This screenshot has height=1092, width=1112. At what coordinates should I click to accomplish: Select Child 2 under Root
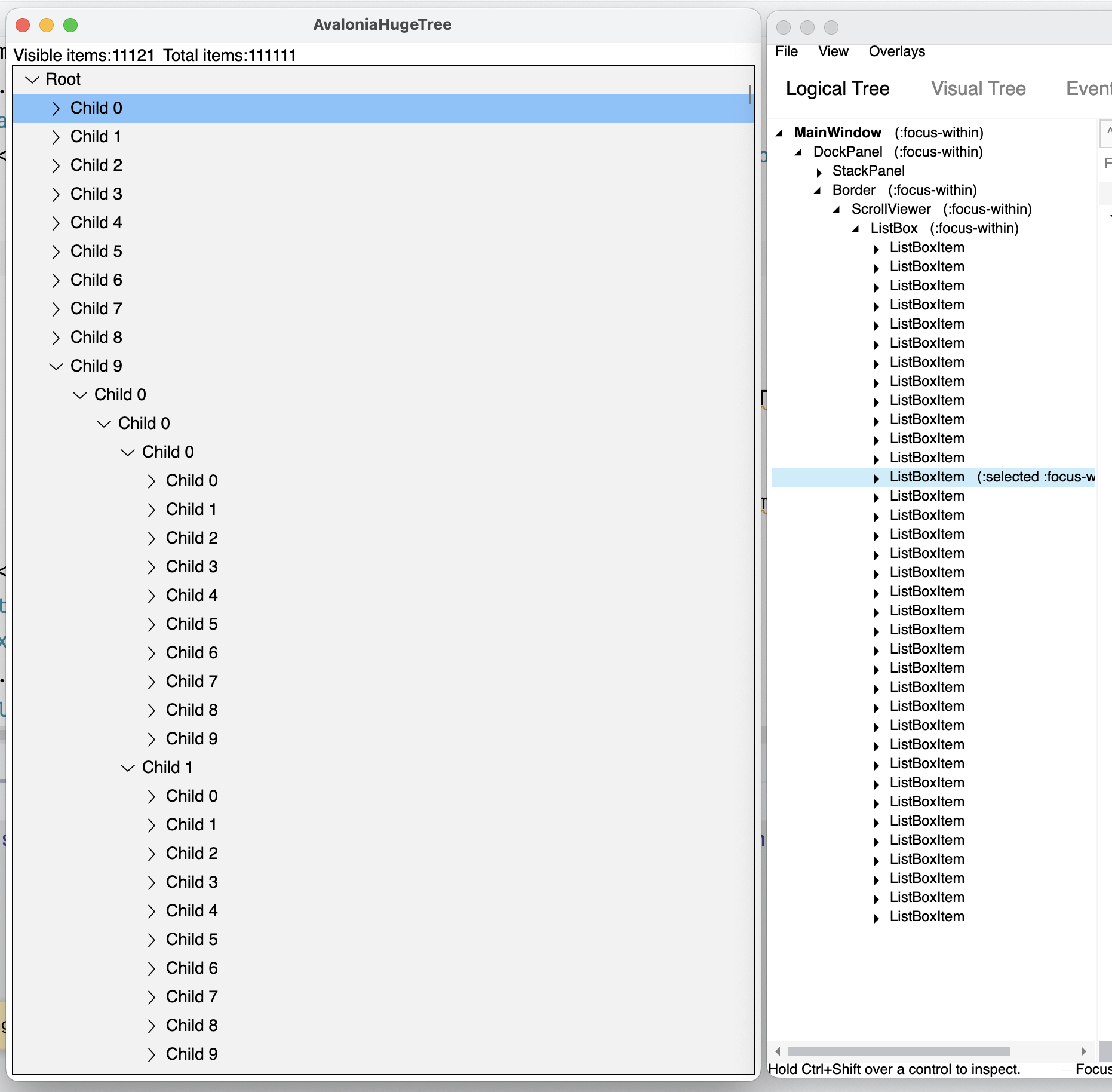383,165
